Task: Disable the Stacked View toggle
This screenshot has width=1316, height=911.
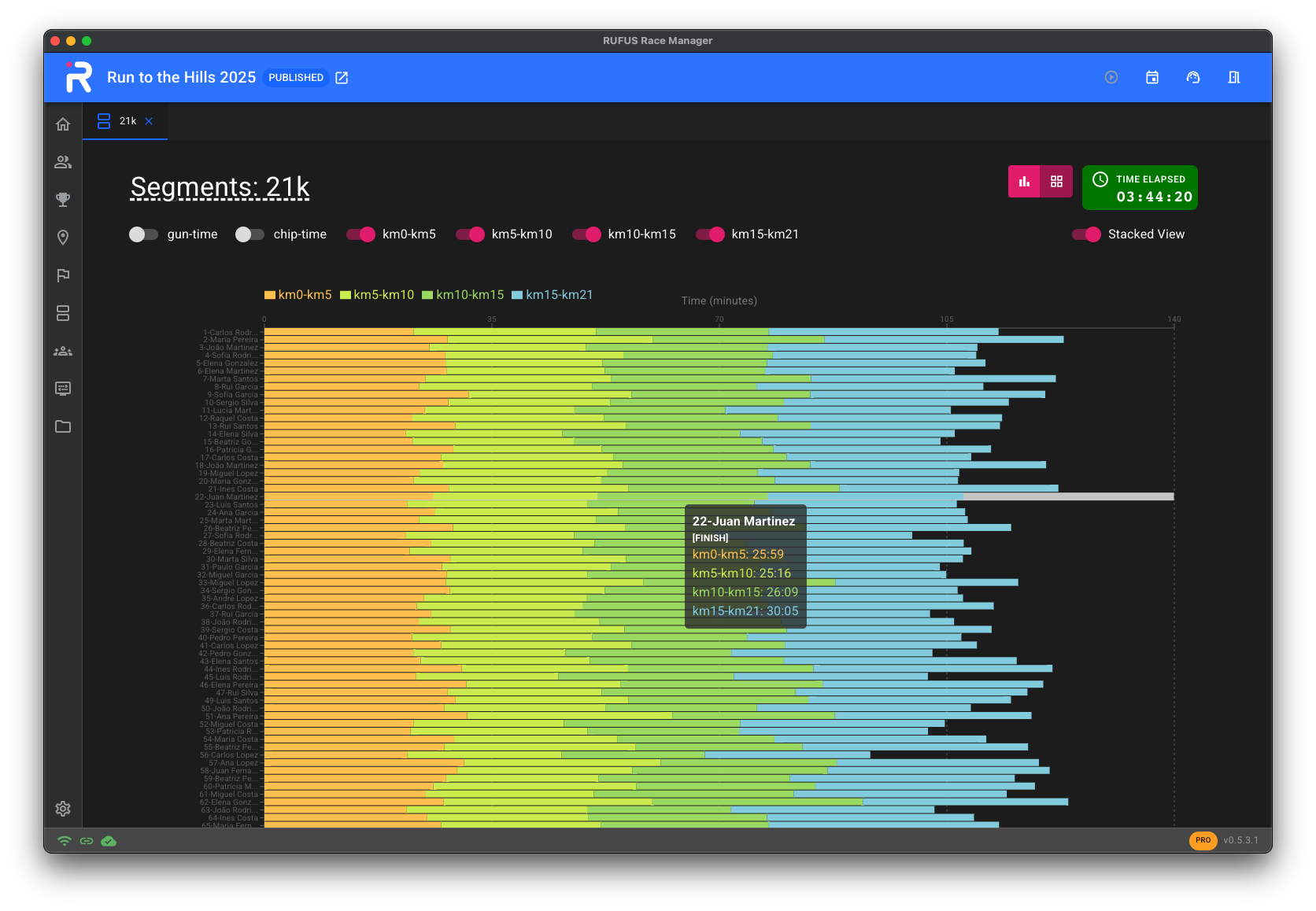Action: click(x=1086, y=234)
